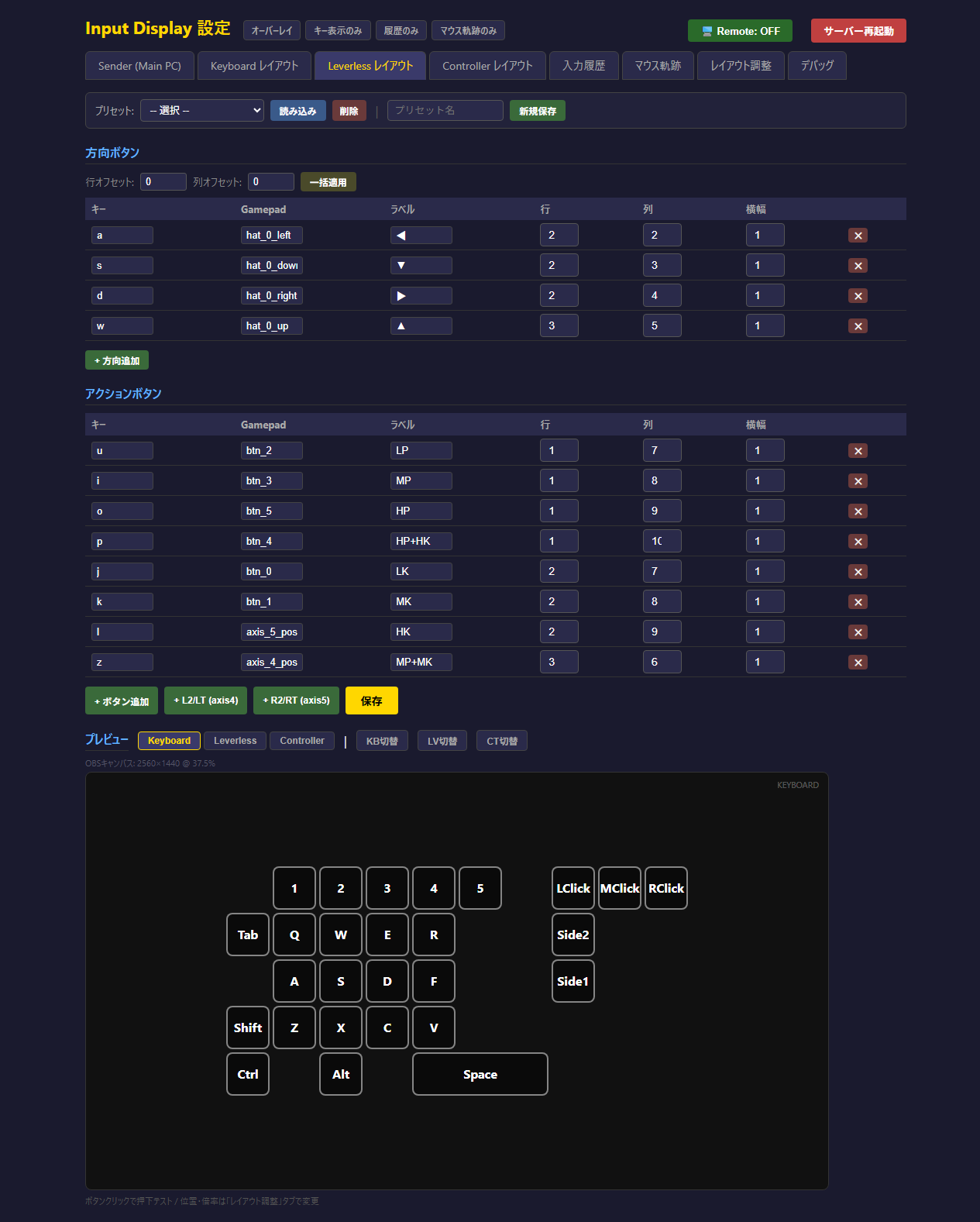Open the preset selection dropdown
Image resolution: width=980 pixels, height=1222 pixels.
point(202,111)
